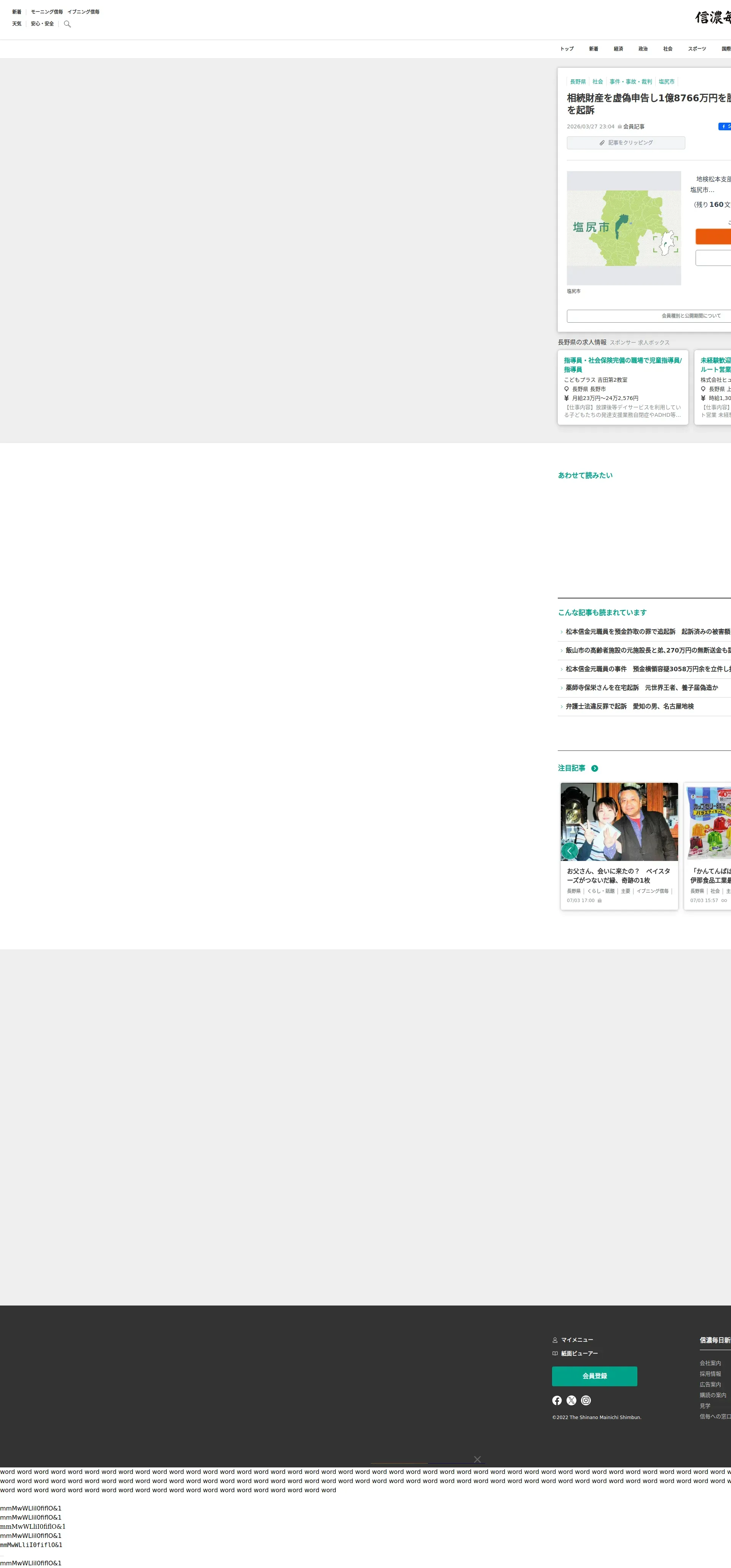Open 児童指導員 job listing title
Image resolution: width=731 pixels, height=1568 pixels.
[623, 365]
